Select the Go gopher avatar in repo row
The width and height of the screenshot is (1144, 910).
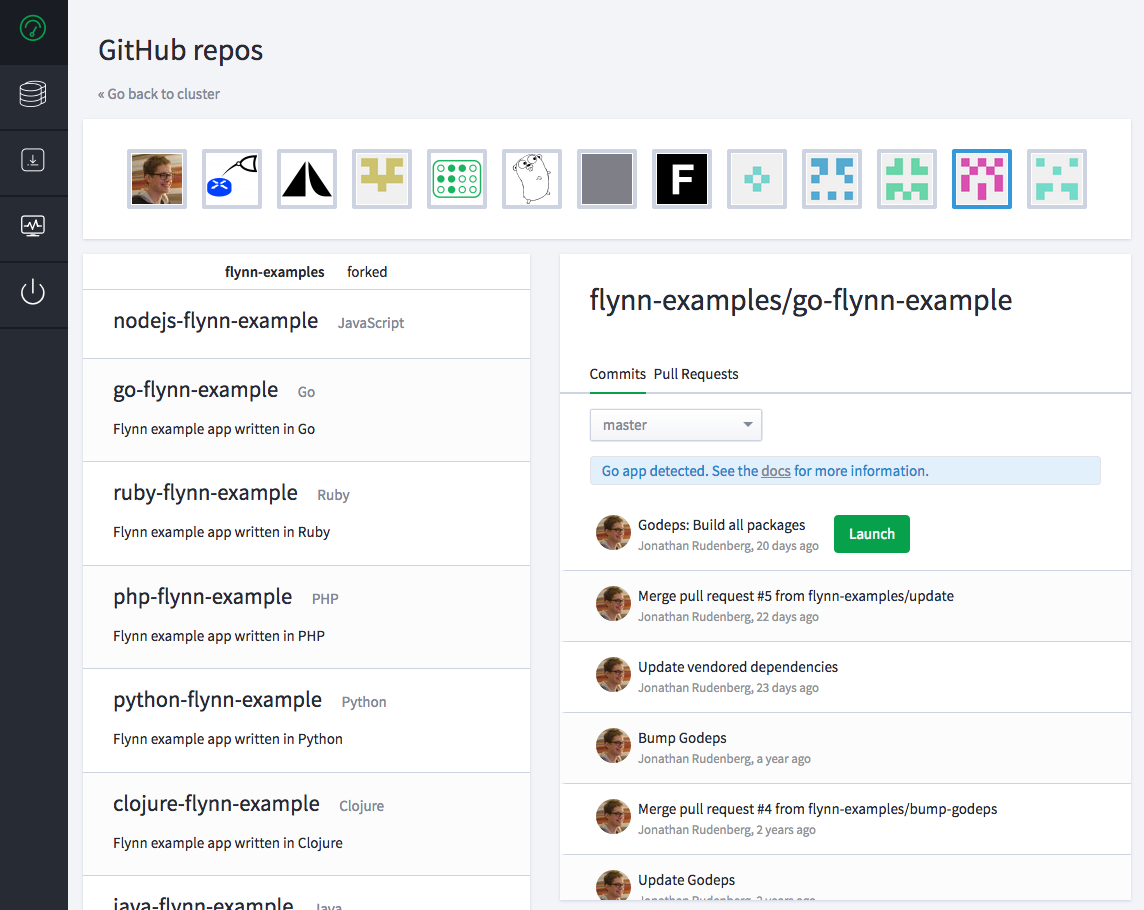click(531, 180)
